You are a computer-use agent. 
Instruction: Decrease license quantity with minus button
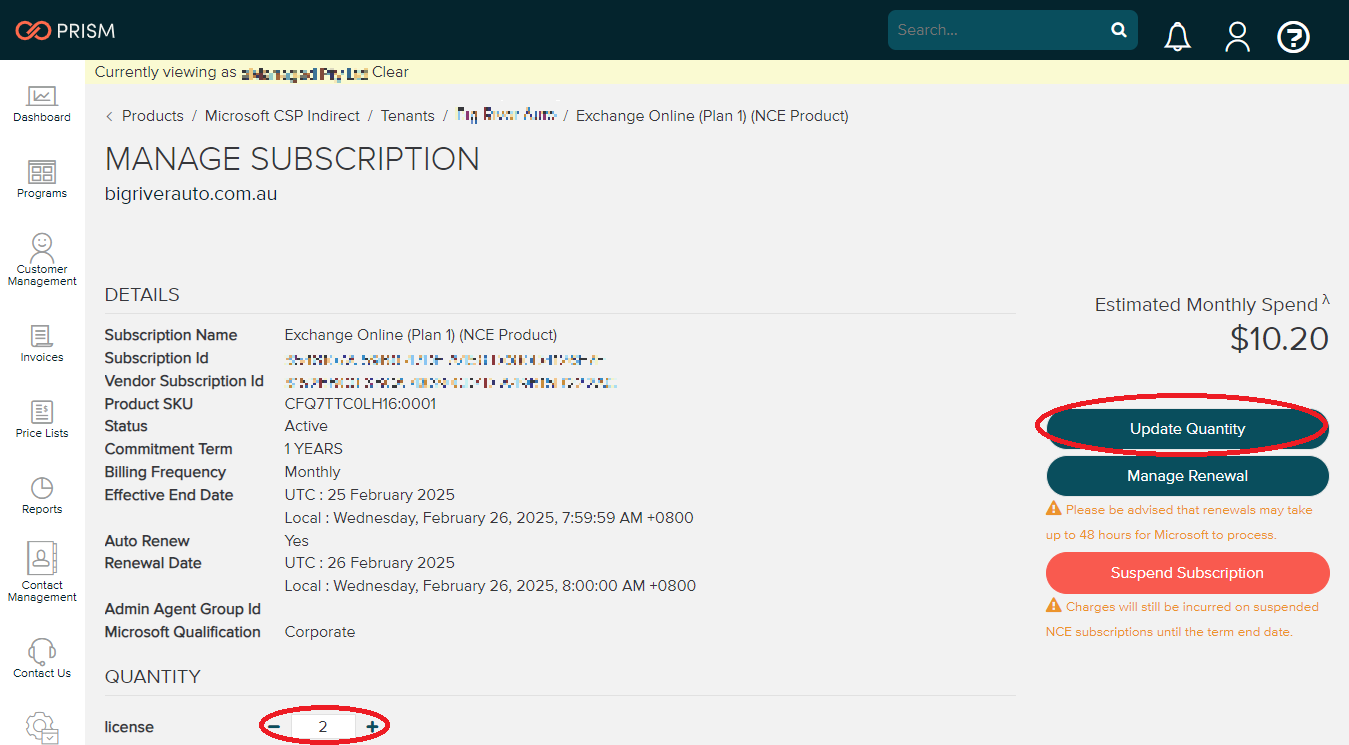pyautogui.click(x=274, y=727)
